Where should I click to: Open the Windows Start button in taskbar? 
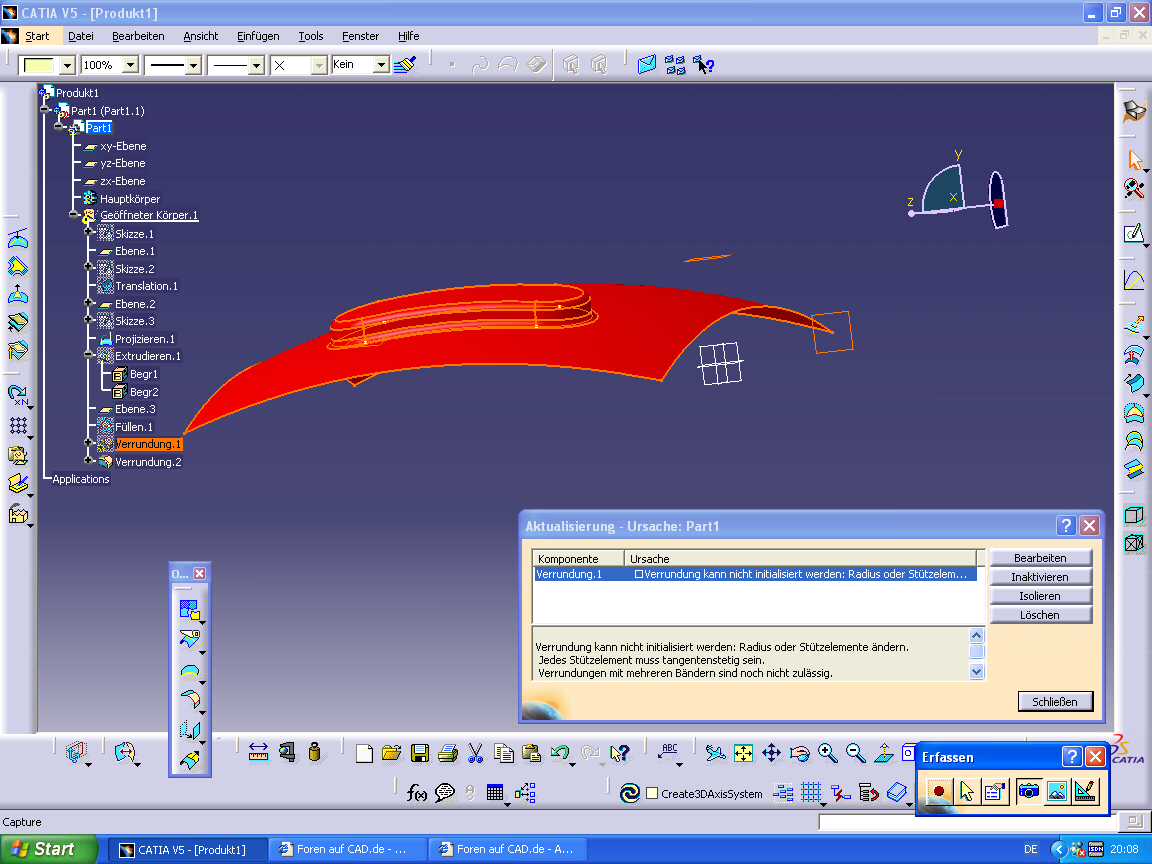coord(48,849)
